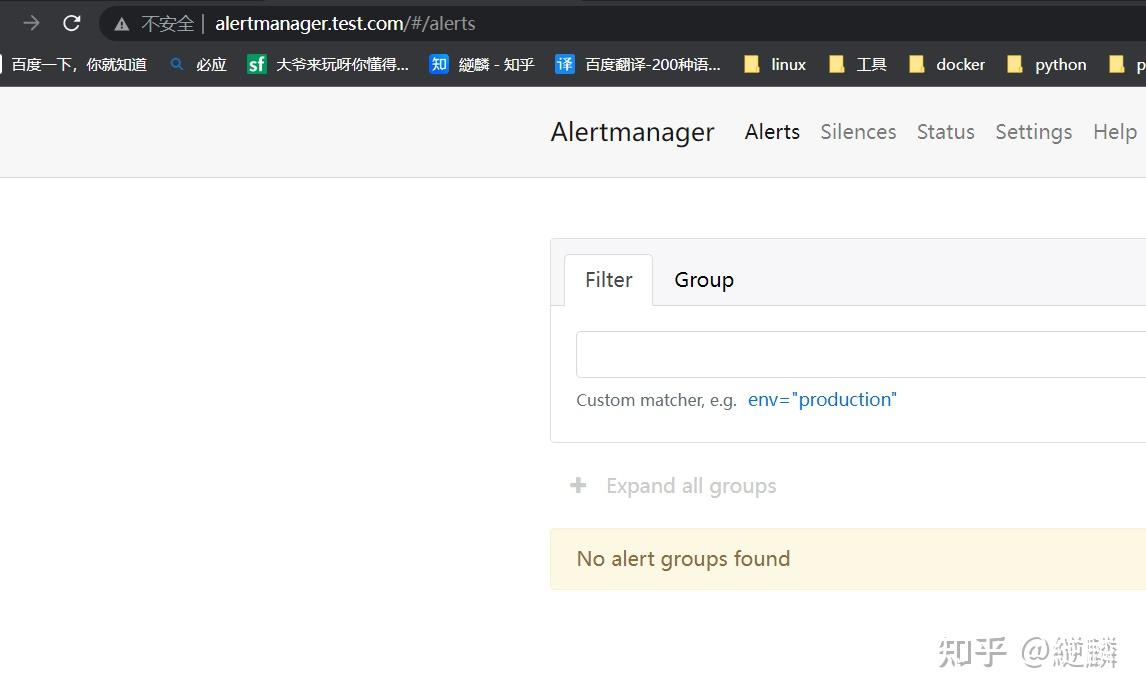This screenshot has width=1146, height=698.
Task: Open the python bookmarks folder
Action: [1046, 64]
